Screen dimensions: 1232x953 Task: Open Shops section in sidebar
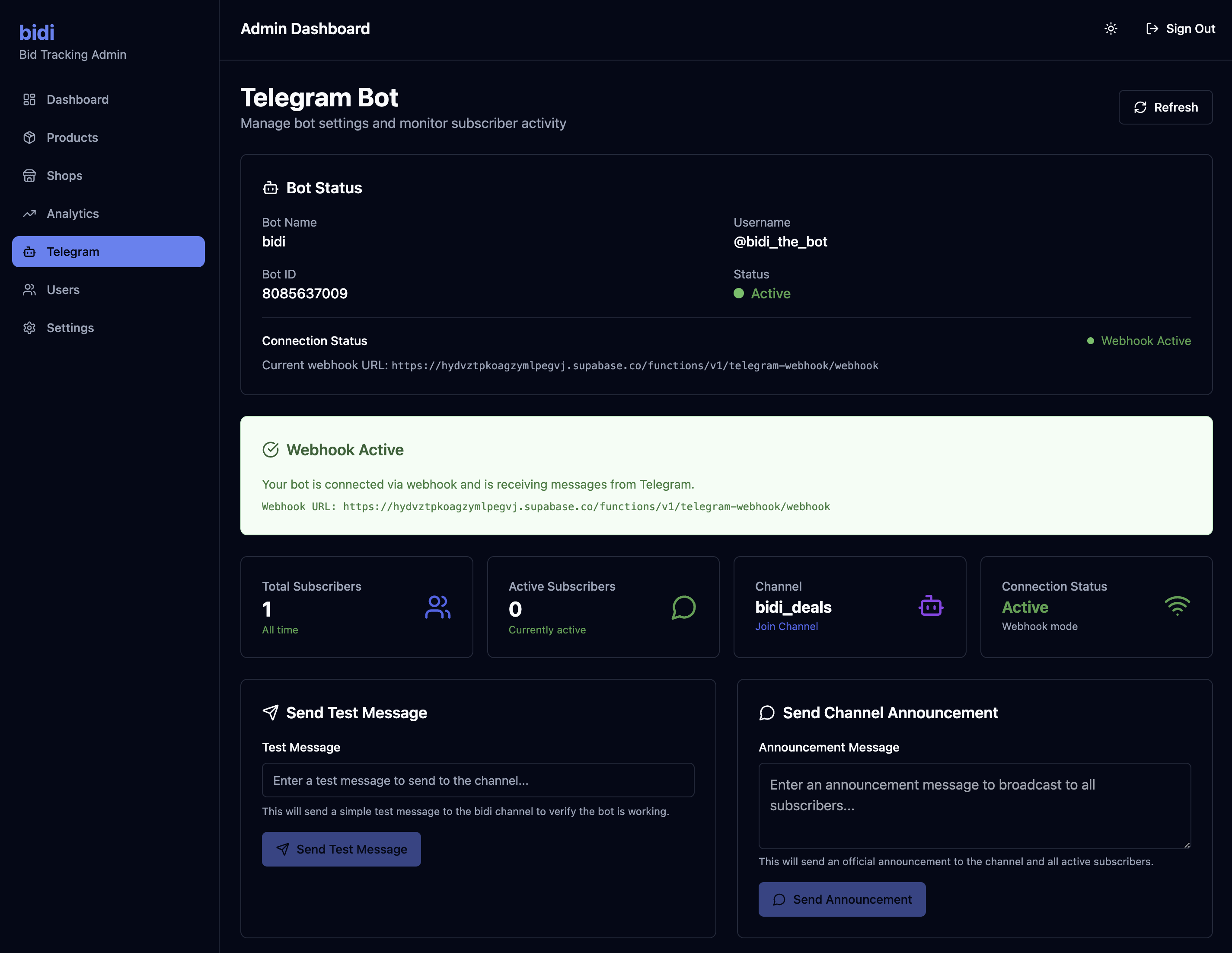coord(64,176)
